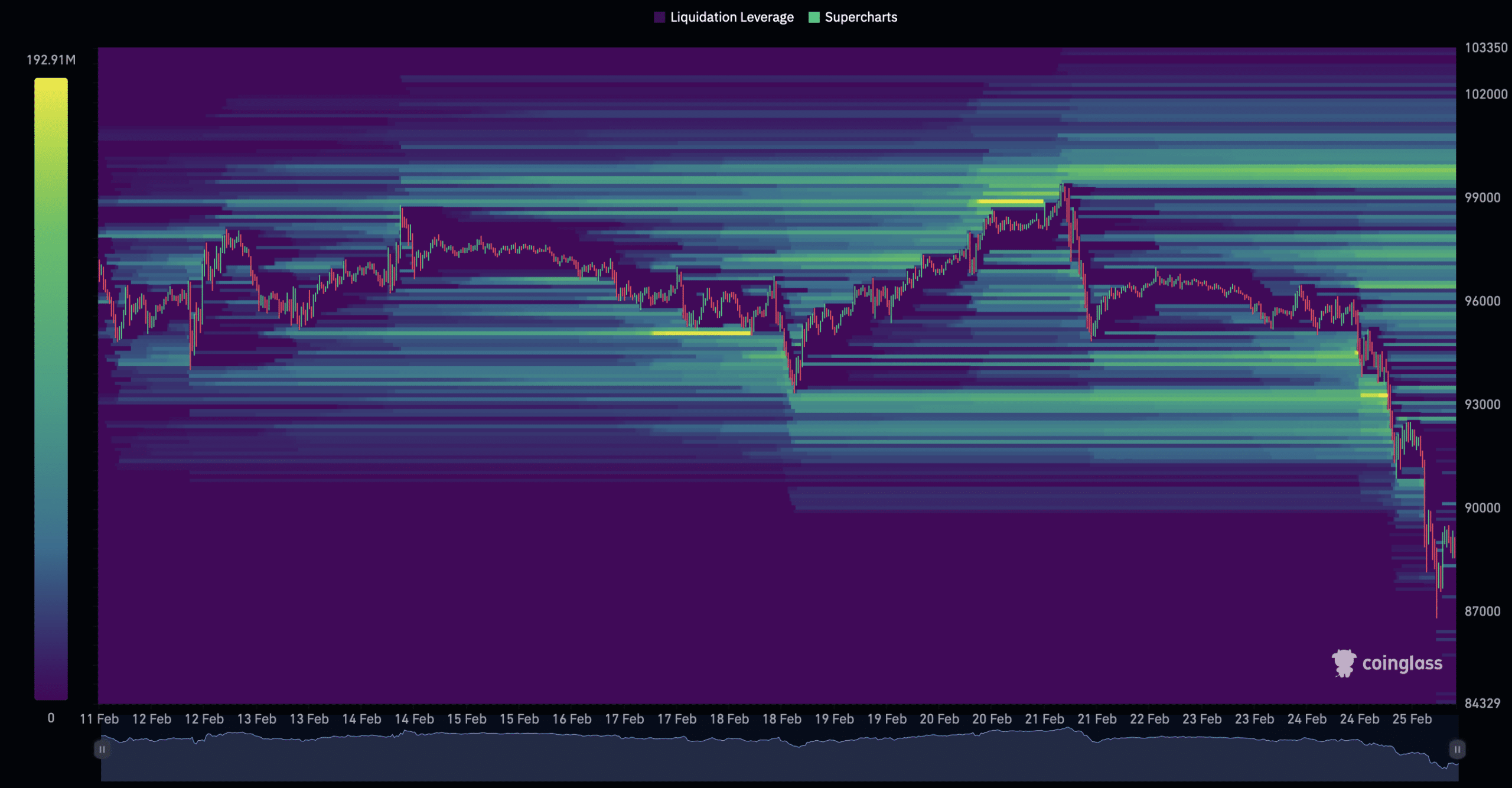Viewport: 1512px width, 788px height.
Task: Click the 25 Feb date axis label
Action: click(1412, 719)
